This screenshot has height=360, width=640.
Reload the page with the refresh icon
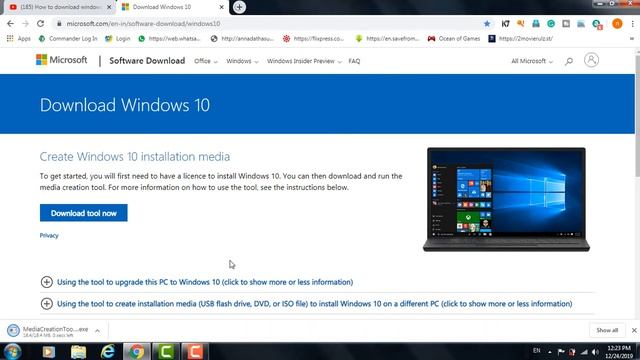[40, 24]
